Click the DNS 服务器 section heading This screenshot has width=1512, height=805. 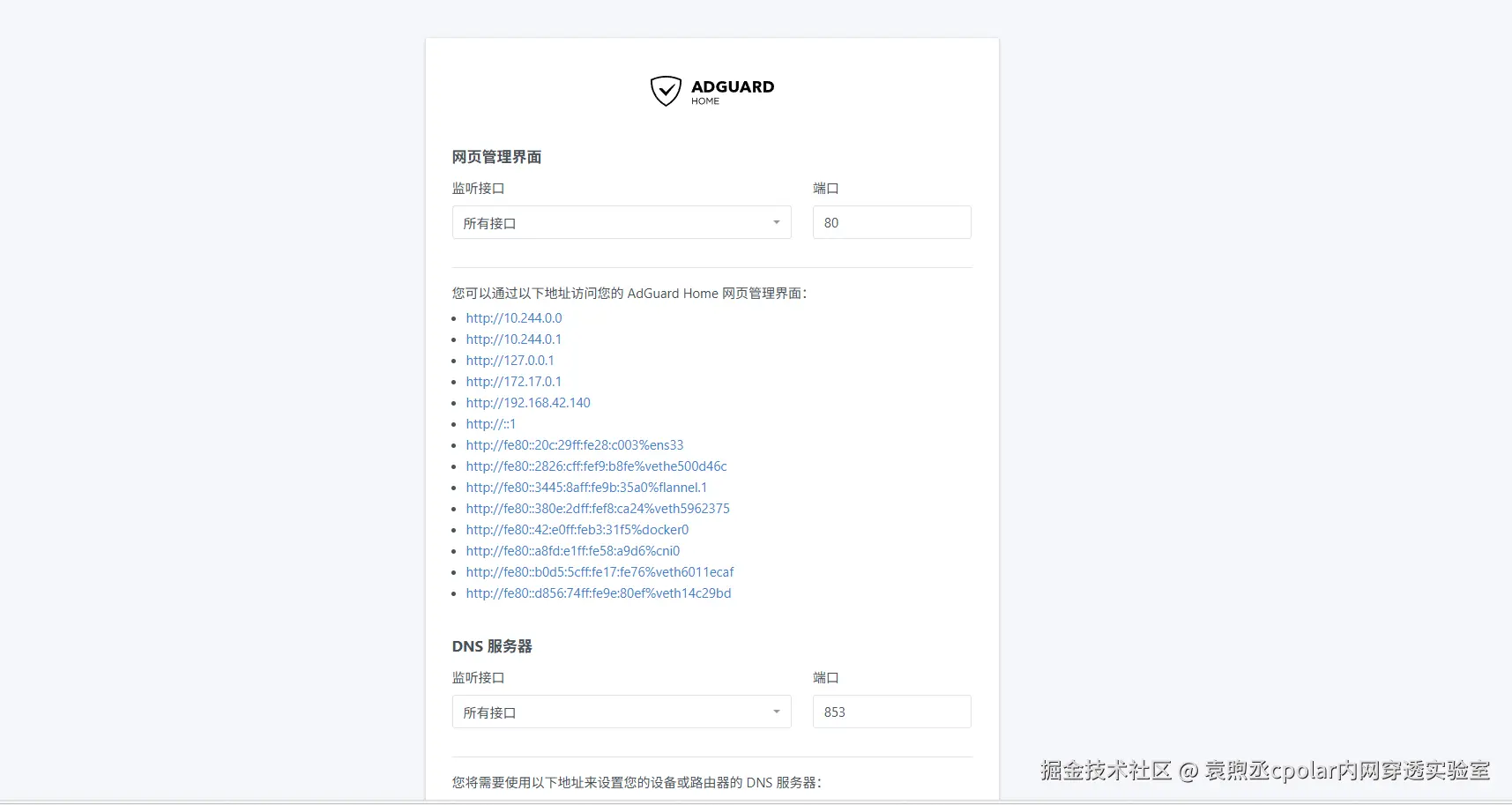point(492,646)
